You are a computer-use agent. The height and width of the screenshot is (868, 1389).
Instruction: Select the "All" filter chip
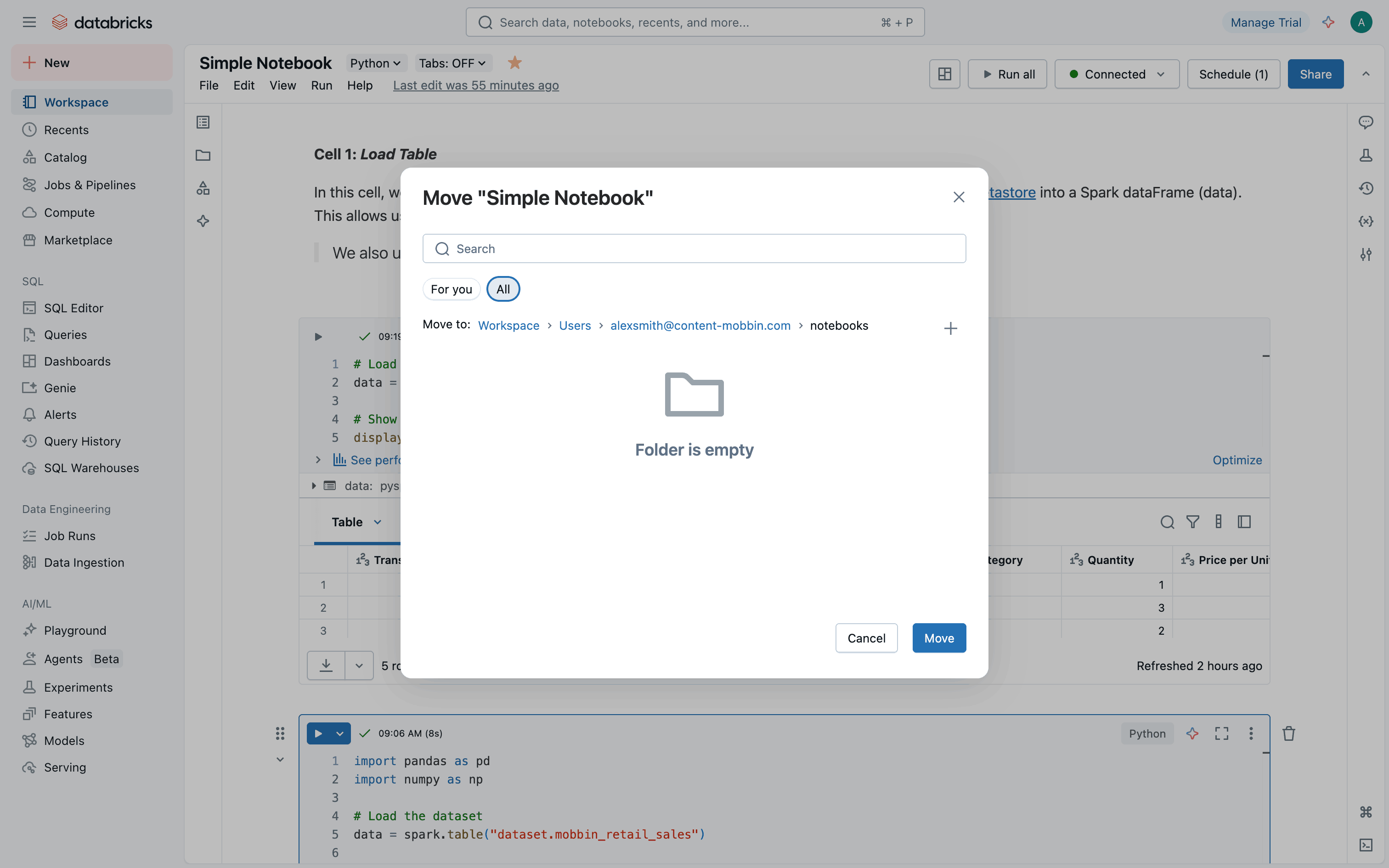503,289
